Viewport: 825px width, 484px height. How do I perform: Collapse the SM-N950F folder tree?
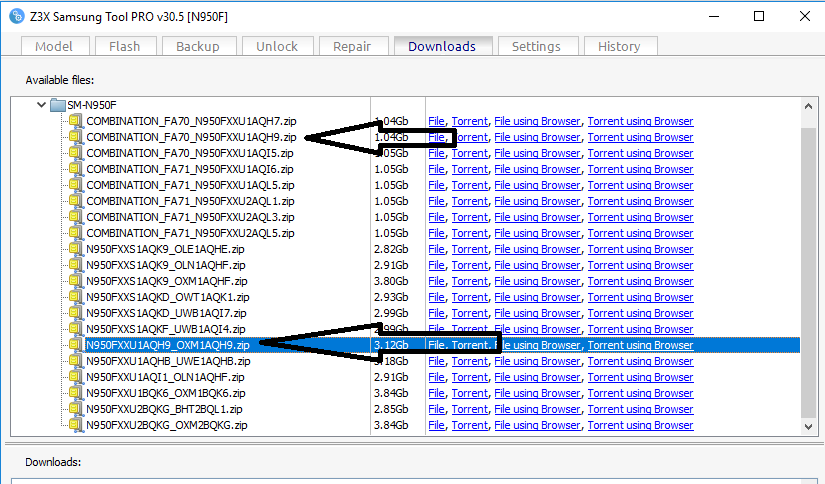(41, 105)
